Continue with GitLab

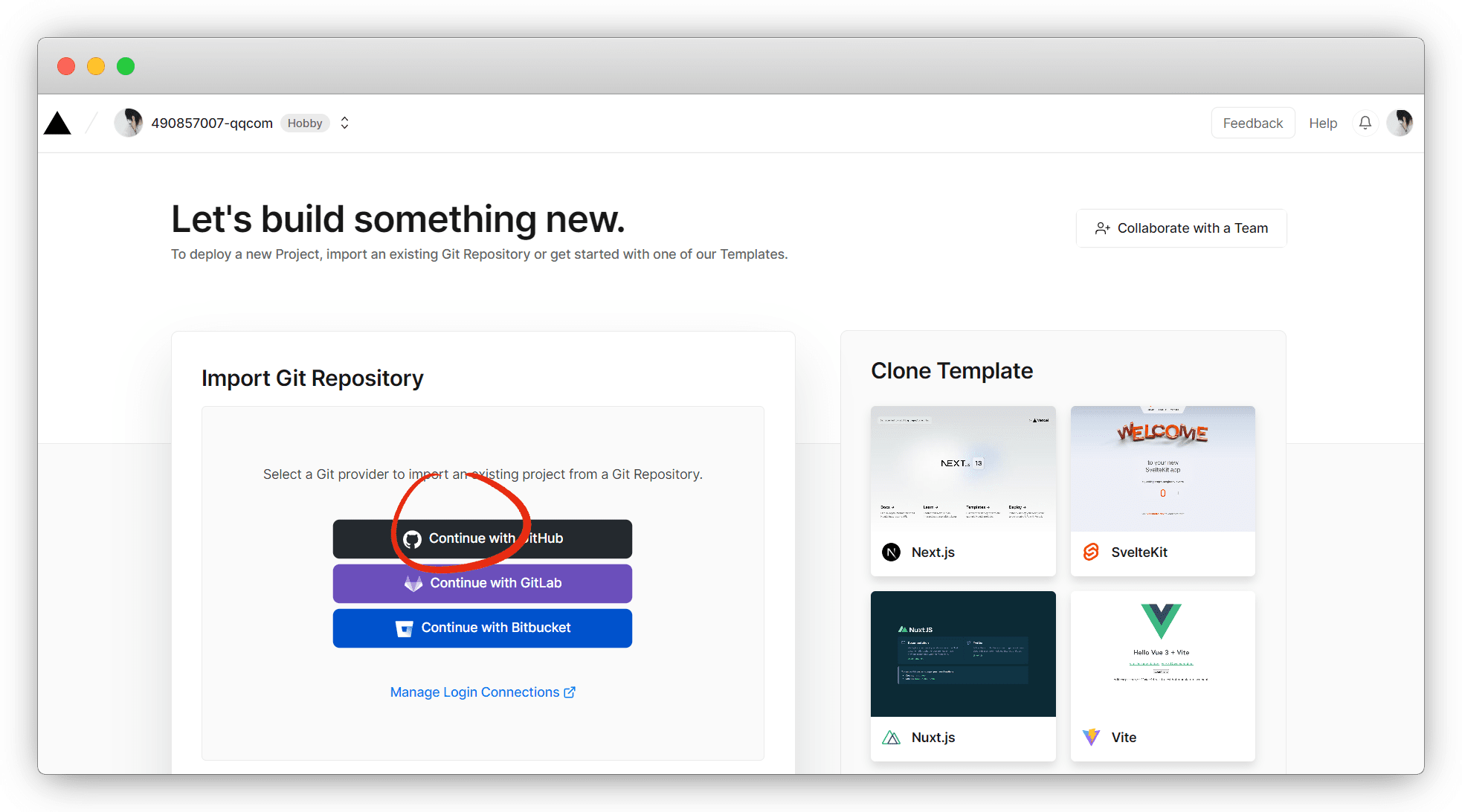(x=483, y=583)
